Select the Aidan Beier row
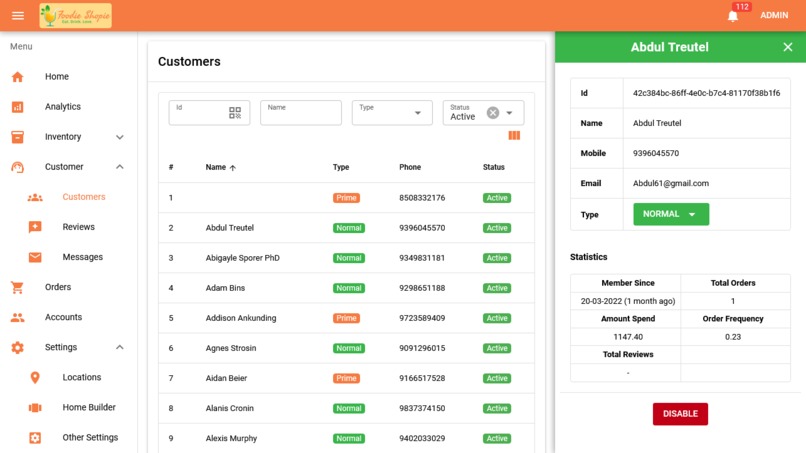 pyautogui.click(x=346, y=378)
